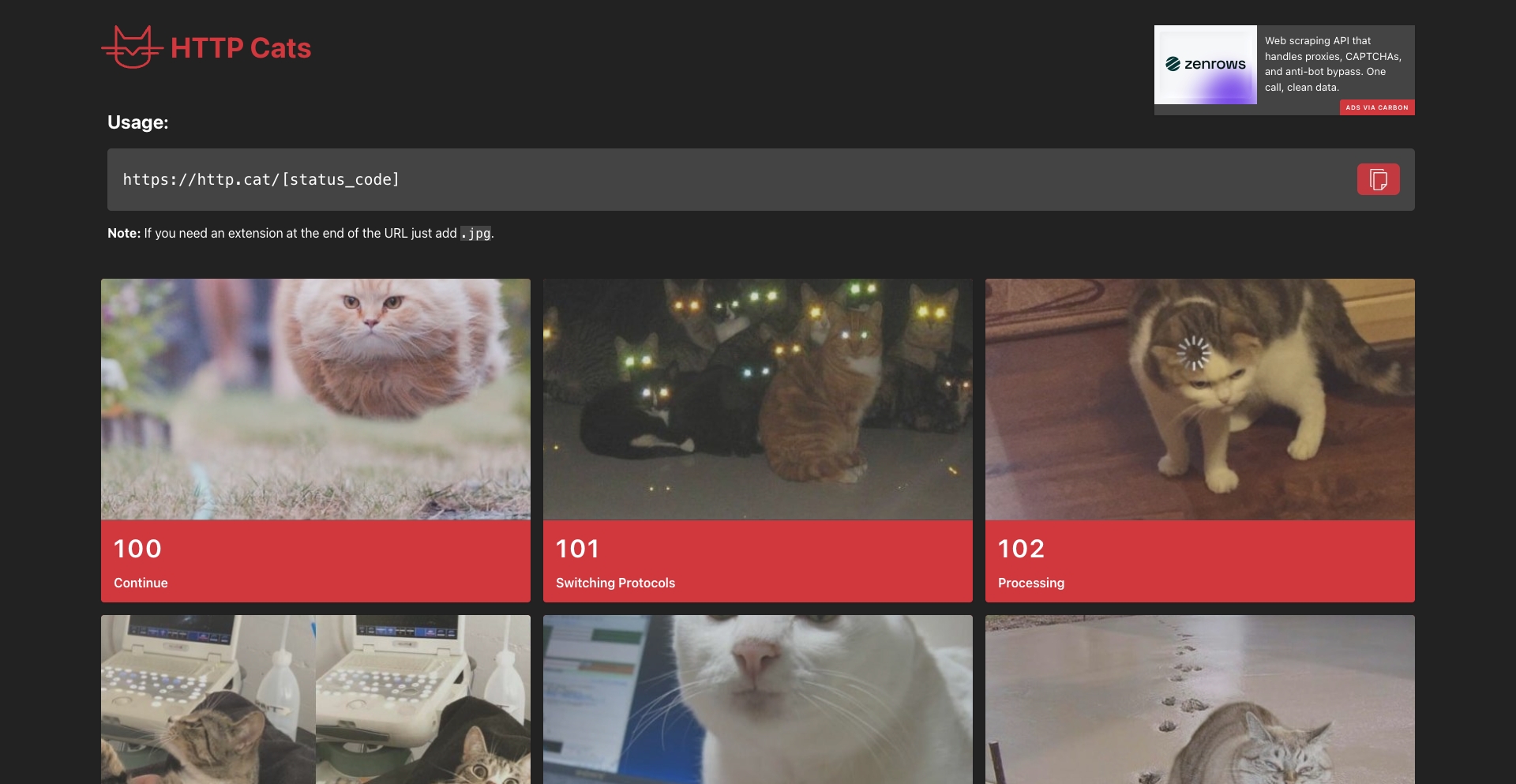Click the glowing-eyes cats image for 101
Screen dimensions: 1516x784
pyautogui.click(x=757, y=399)
